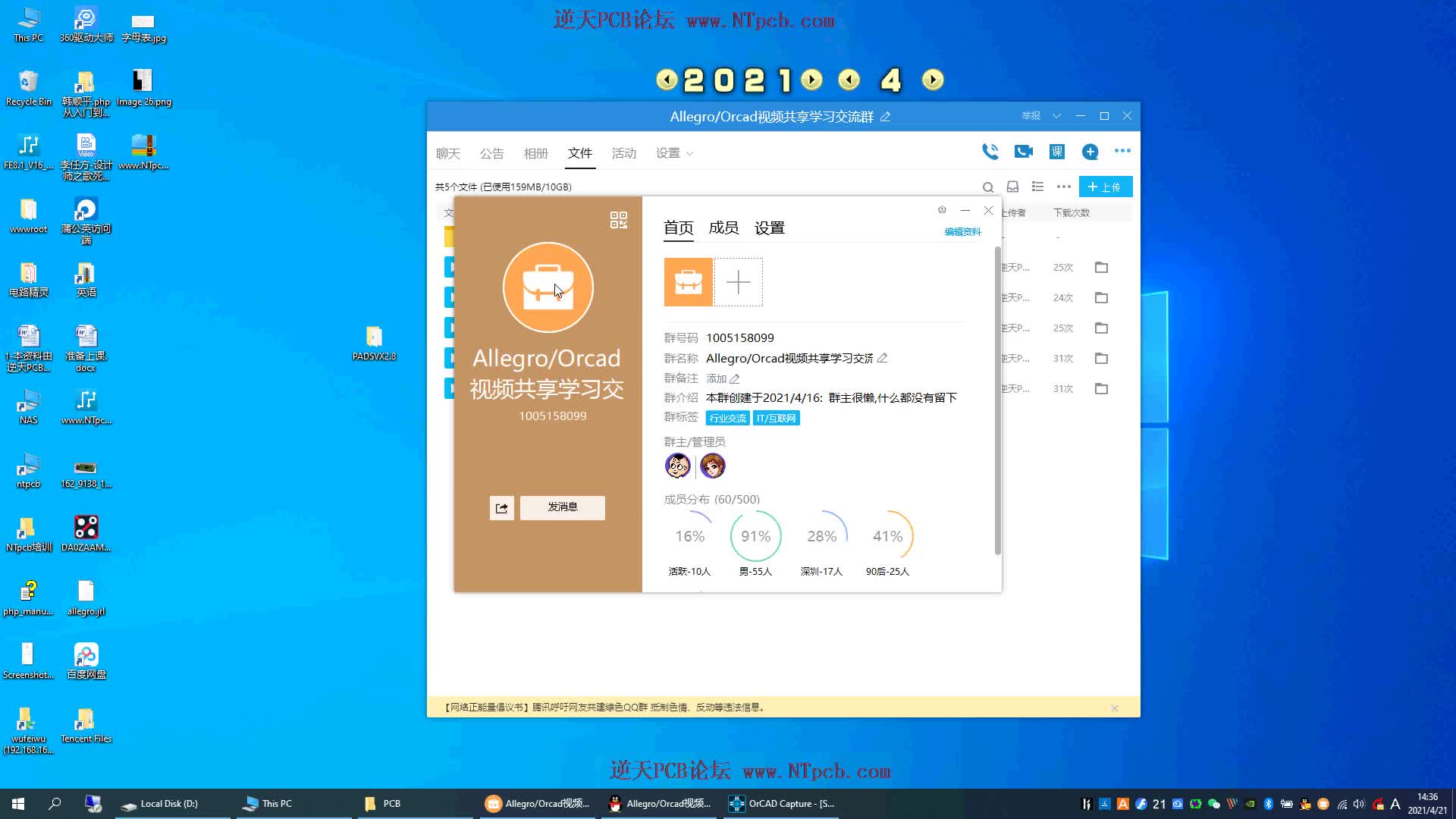This screenshot has width=1456, height=819.
Task: Click the WeChat tray icon
Action: pyautogui.click(x=1214, y=804)
